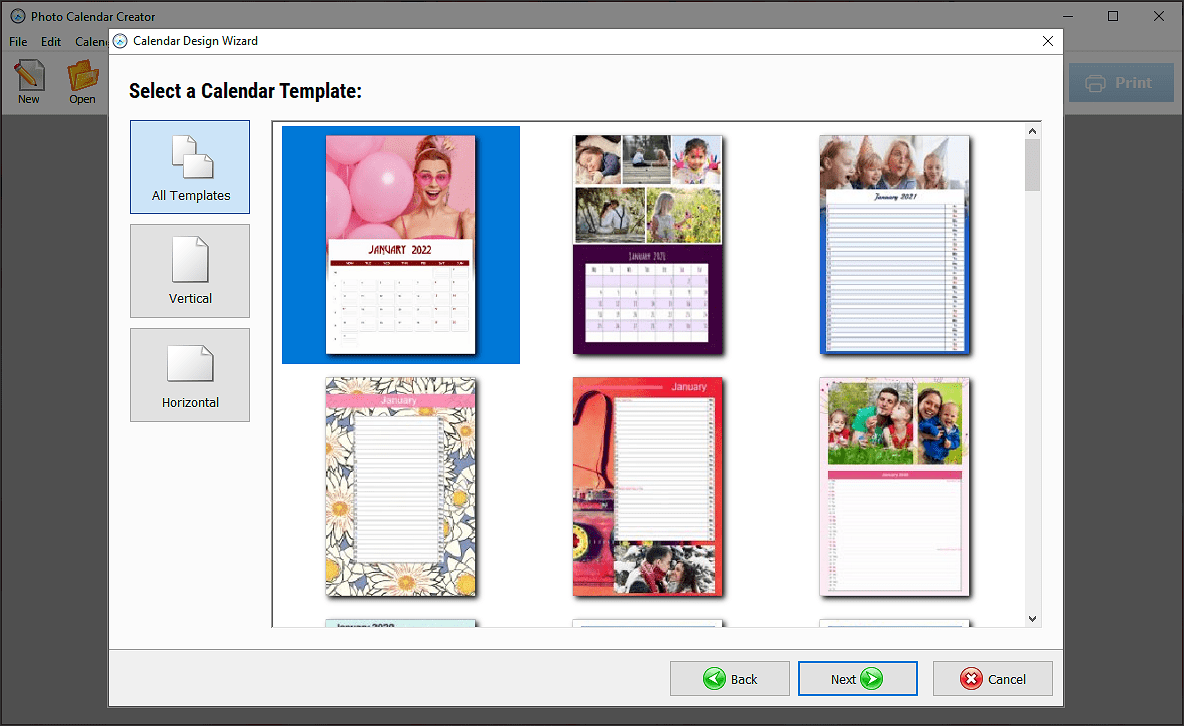Choose the blue lined party kids template
This screenshot has width=1184, height=726.
[894, 245]
